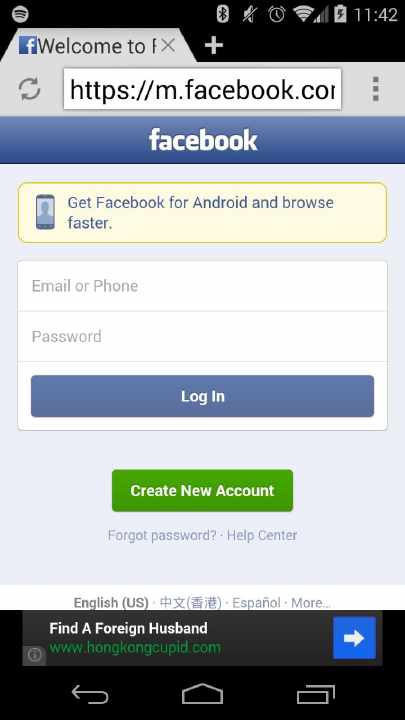Tap the ad info icon
The height and width of the screenshot is (720, 405).
point(34,655)
